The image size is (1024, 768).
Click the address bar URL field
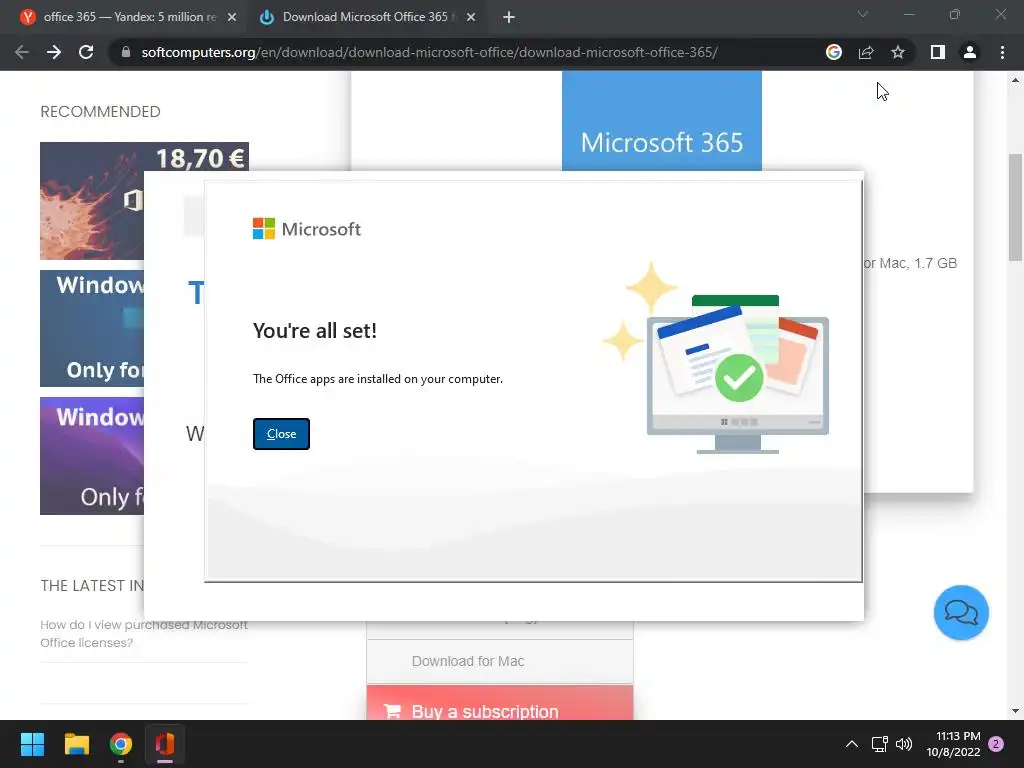pos(429,52)
